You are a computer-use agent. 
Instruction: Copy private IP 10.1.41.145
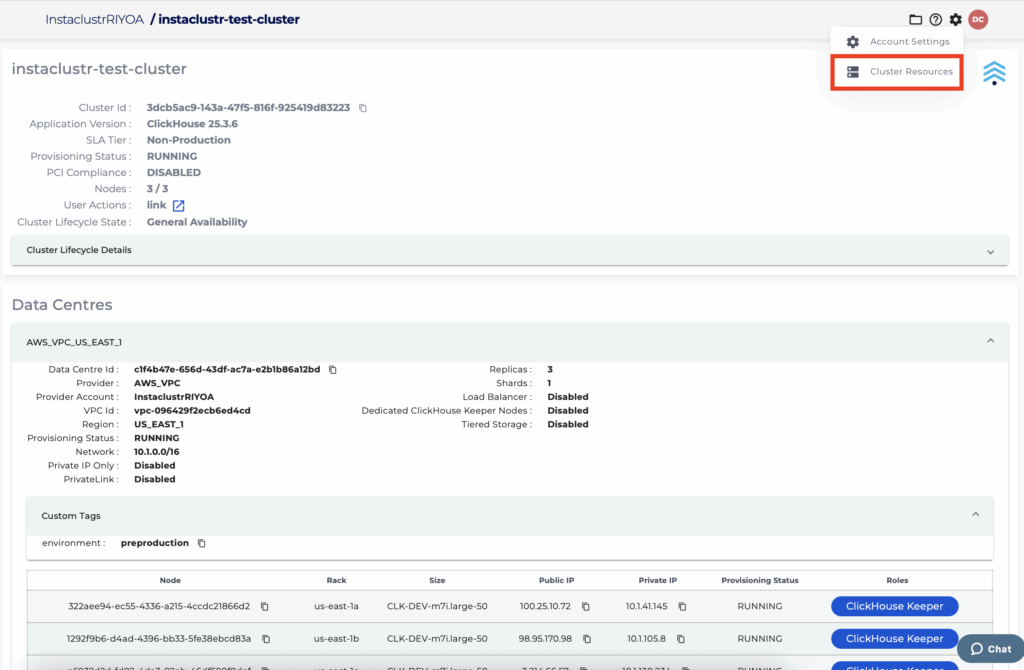(682, 607)
